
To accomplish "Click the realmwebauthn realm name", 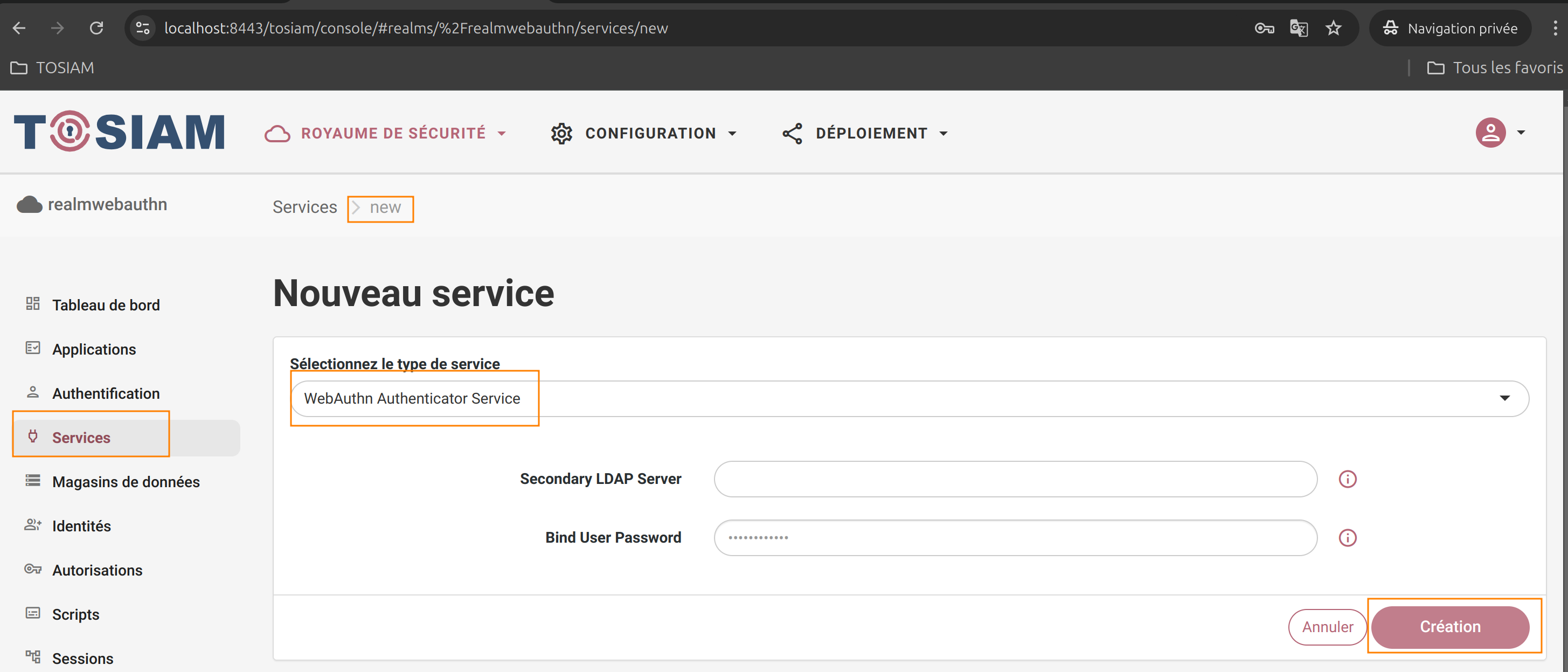I will click(x=107, y=205).
